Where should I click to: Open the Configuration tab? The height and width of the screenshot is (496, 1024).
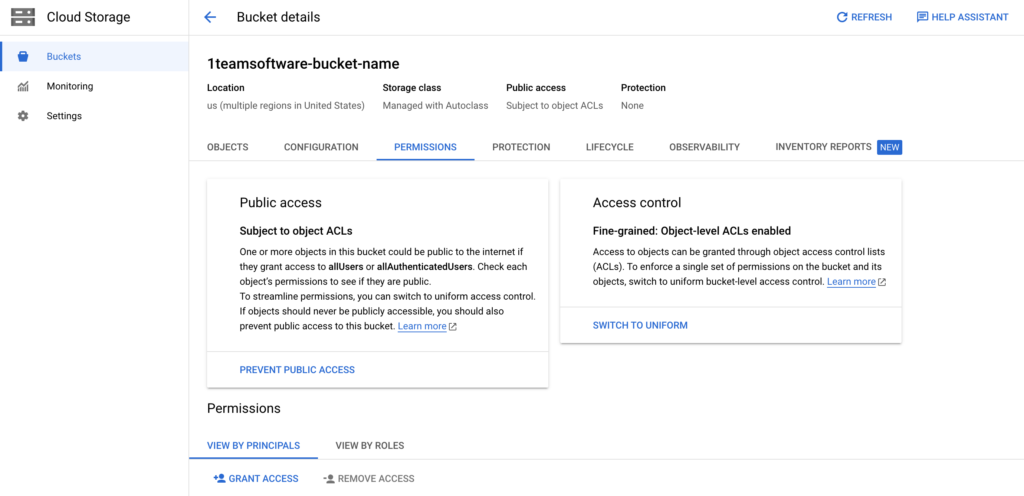pos(321,147)
